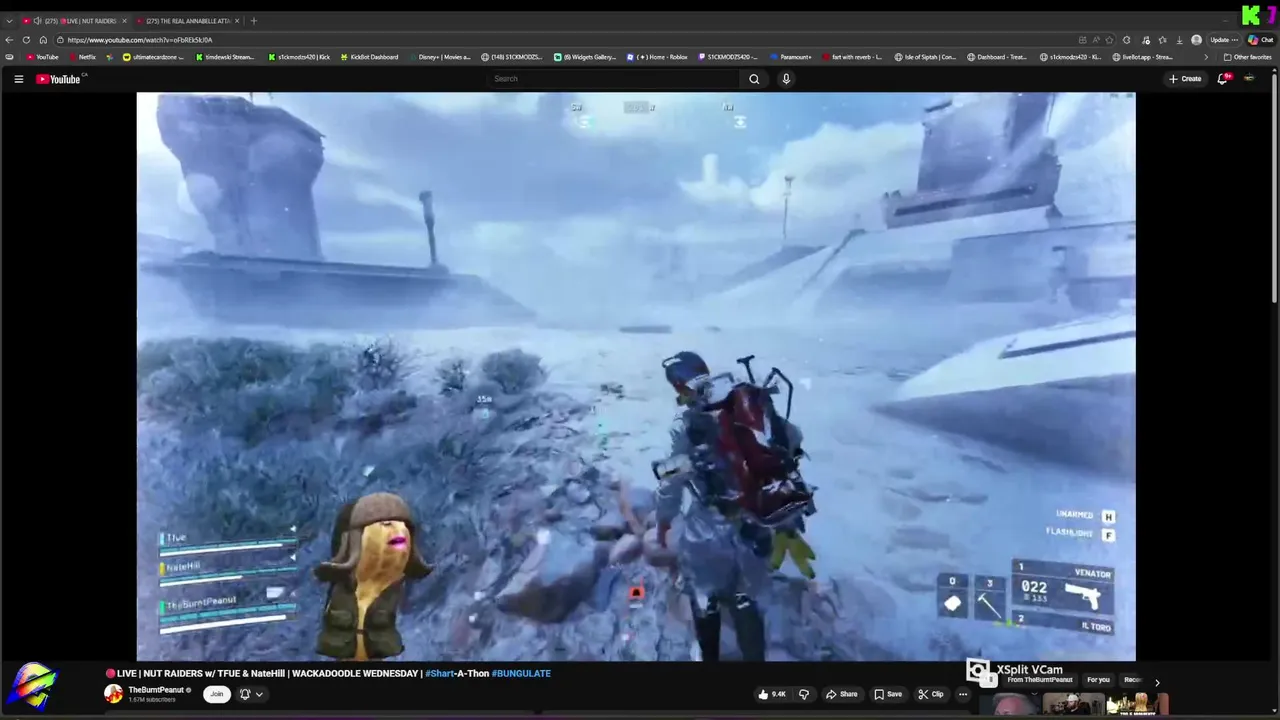
Task: Open the timdewski Stream bookmark
Action: [224, 57]
